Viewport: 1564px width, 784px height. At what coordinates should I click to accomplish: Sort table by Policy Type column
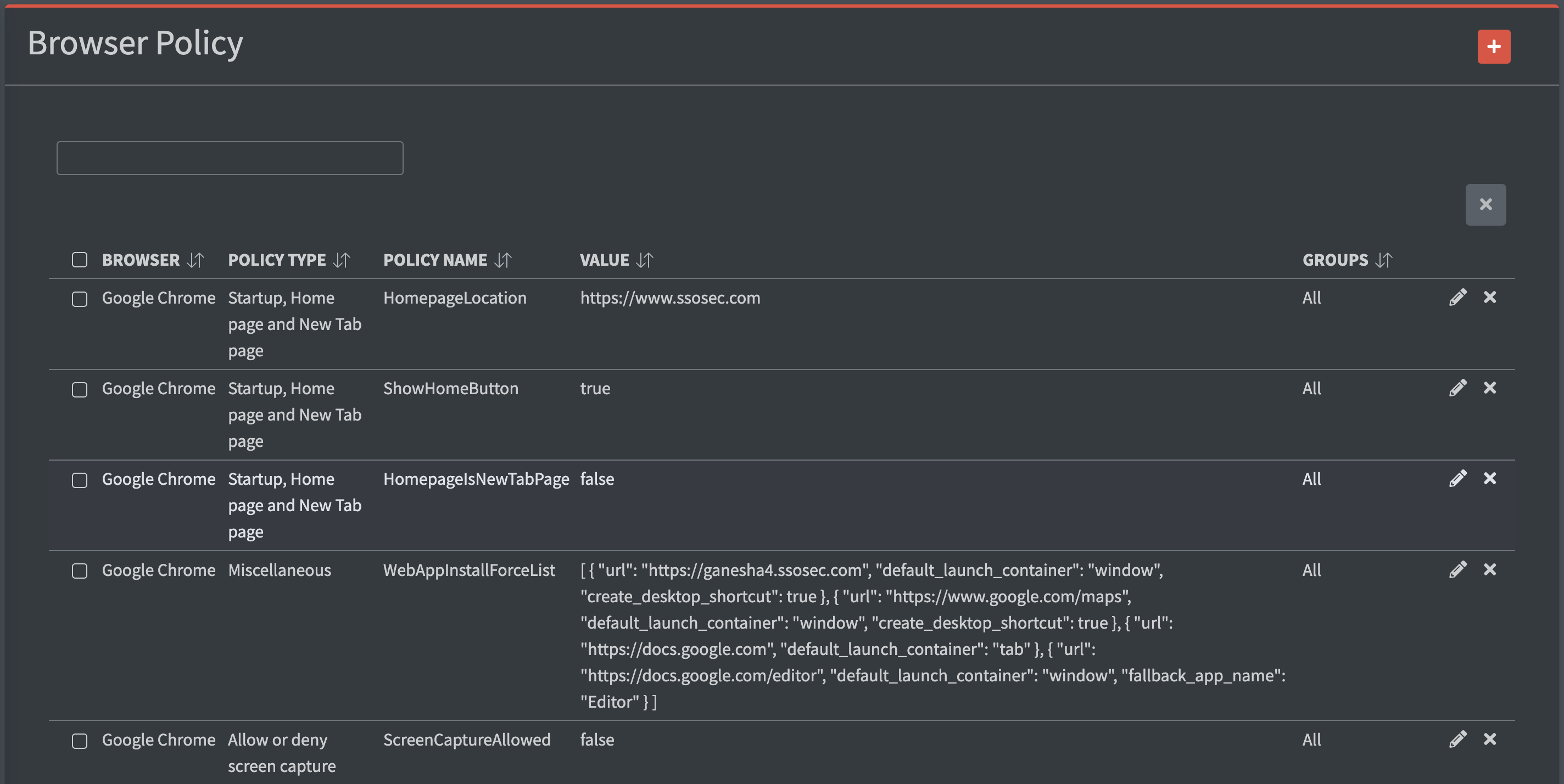(341, 260)
